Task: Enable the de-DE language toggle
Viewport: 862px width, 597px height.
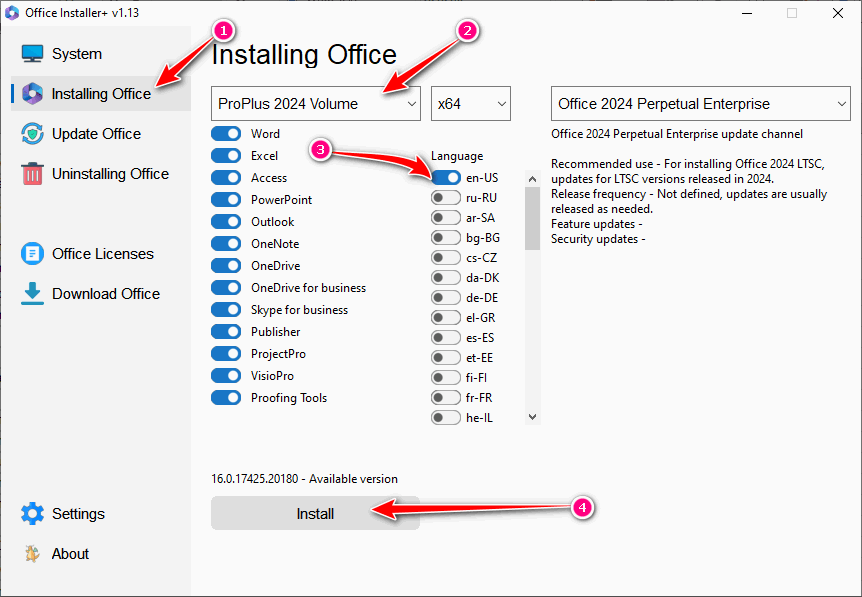Action: [446, 297]
